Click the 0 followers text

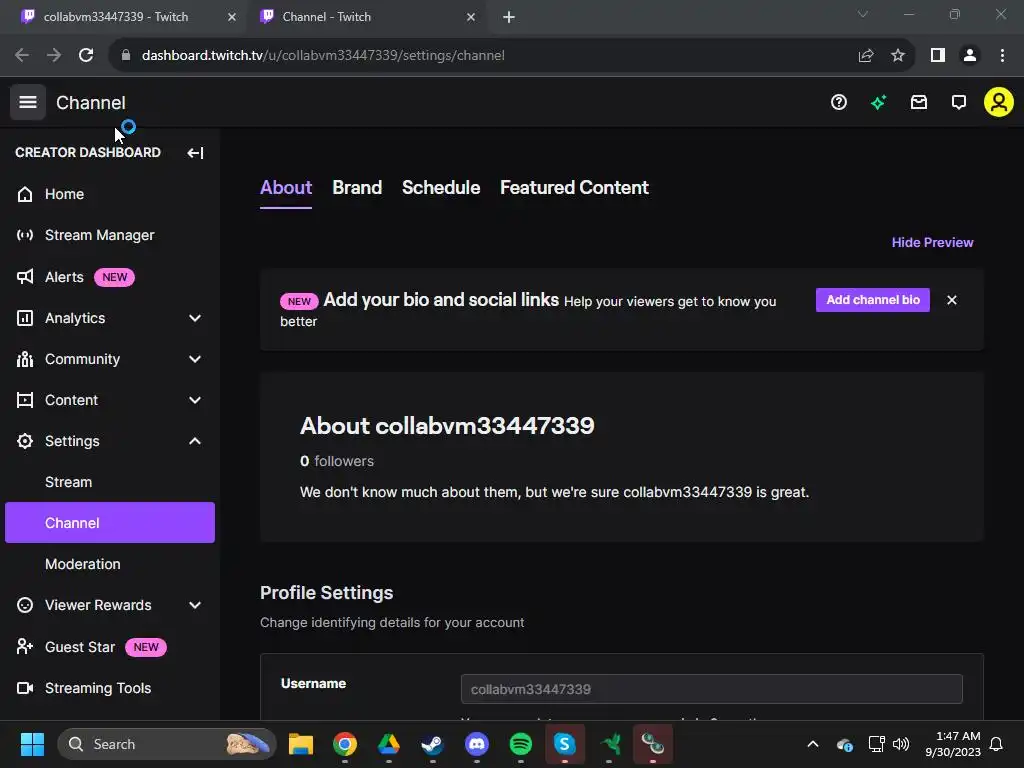(x=337, y=461)
